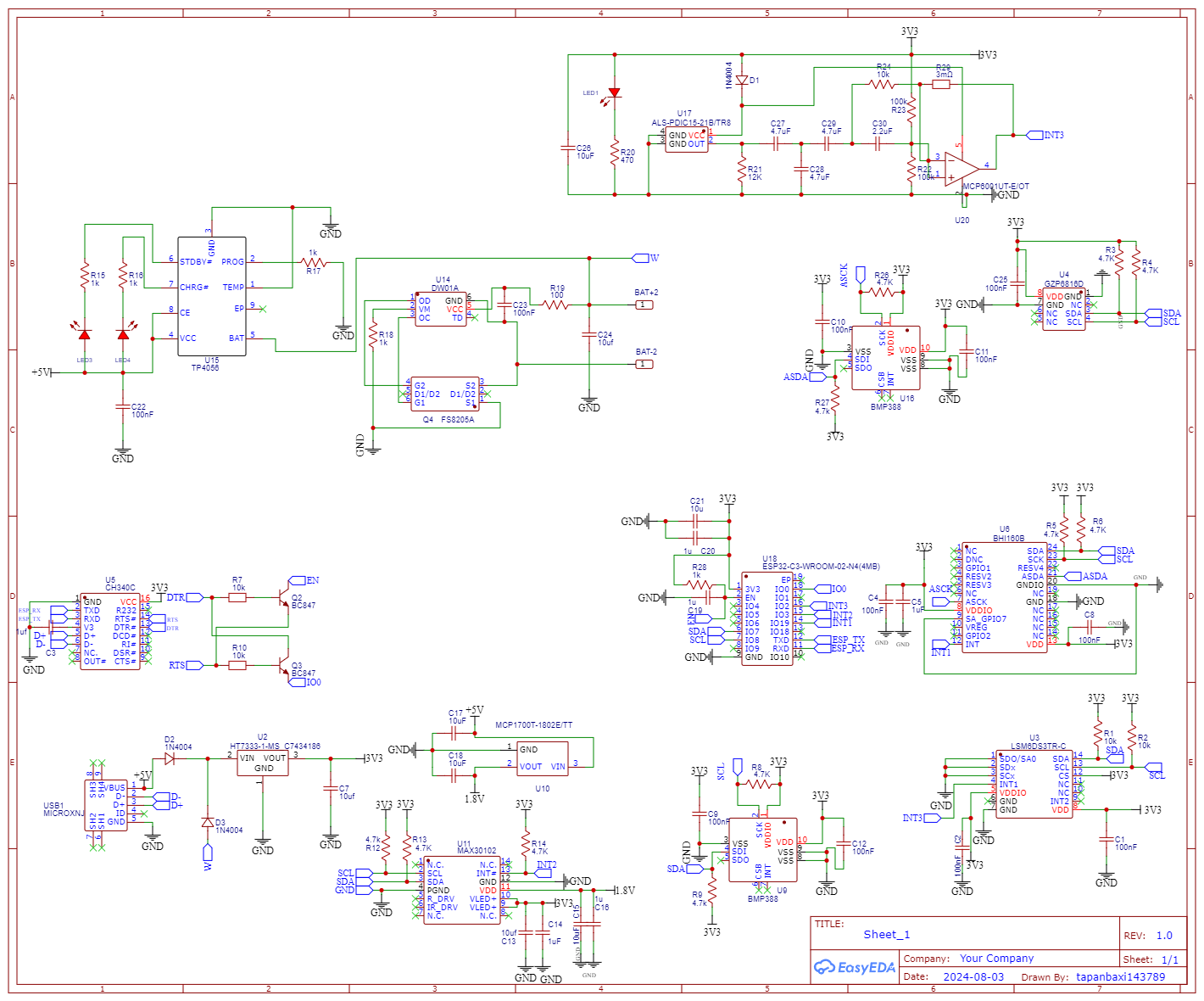Click the RTS net flag before R10

click(x=195, y=665)
